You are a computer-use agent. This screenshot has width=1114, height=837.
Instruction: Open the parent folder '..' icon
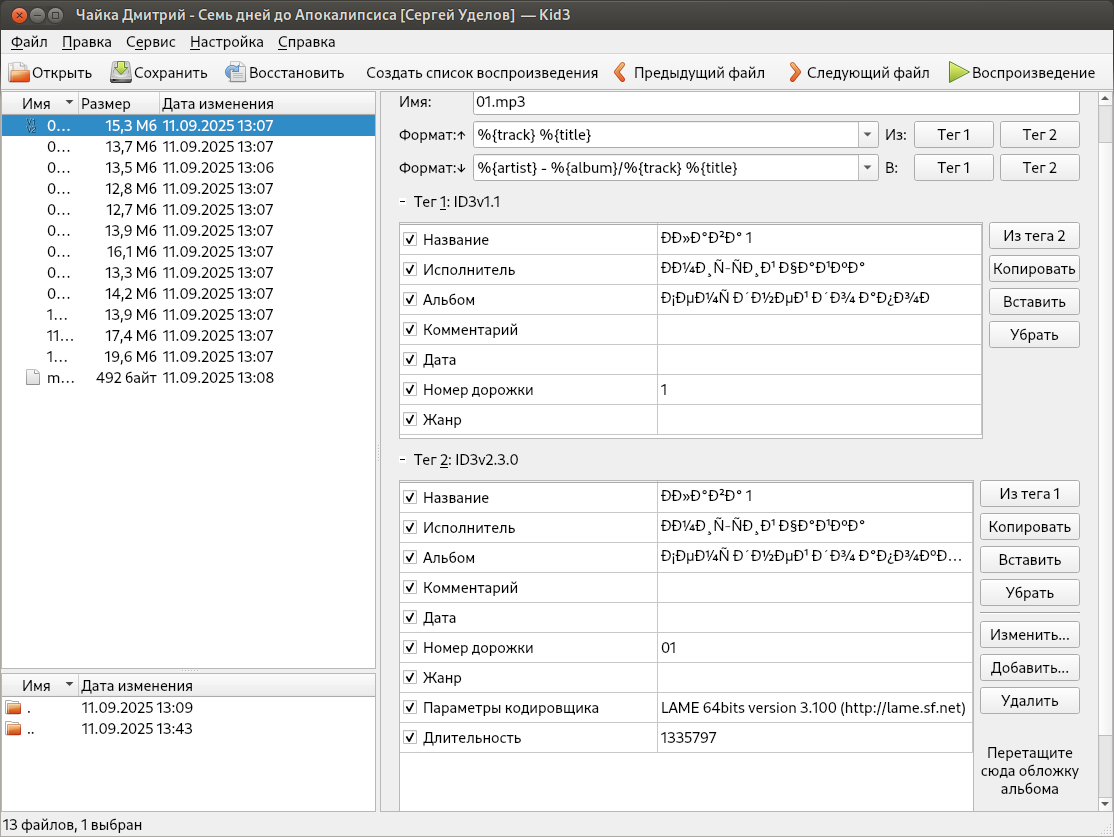[x=14, y=729]
